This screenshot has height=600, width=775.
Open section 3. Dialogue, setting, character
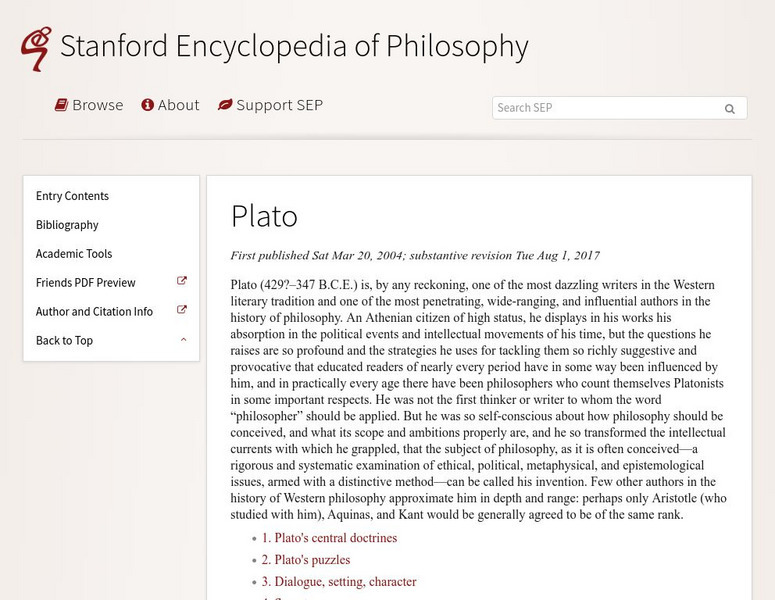click(x=339, y=582)
